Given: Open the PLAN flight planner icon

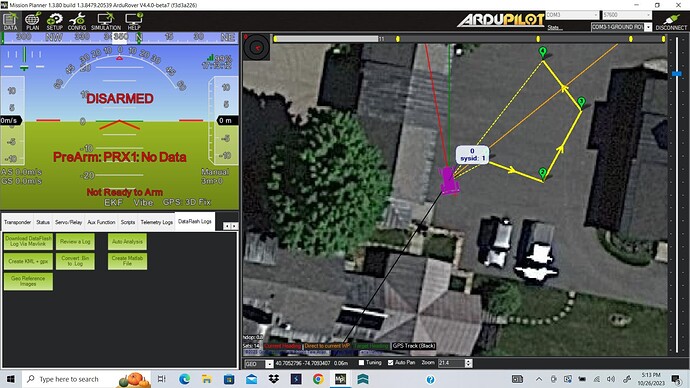Looking at the screenshot, I should (32, 21).
